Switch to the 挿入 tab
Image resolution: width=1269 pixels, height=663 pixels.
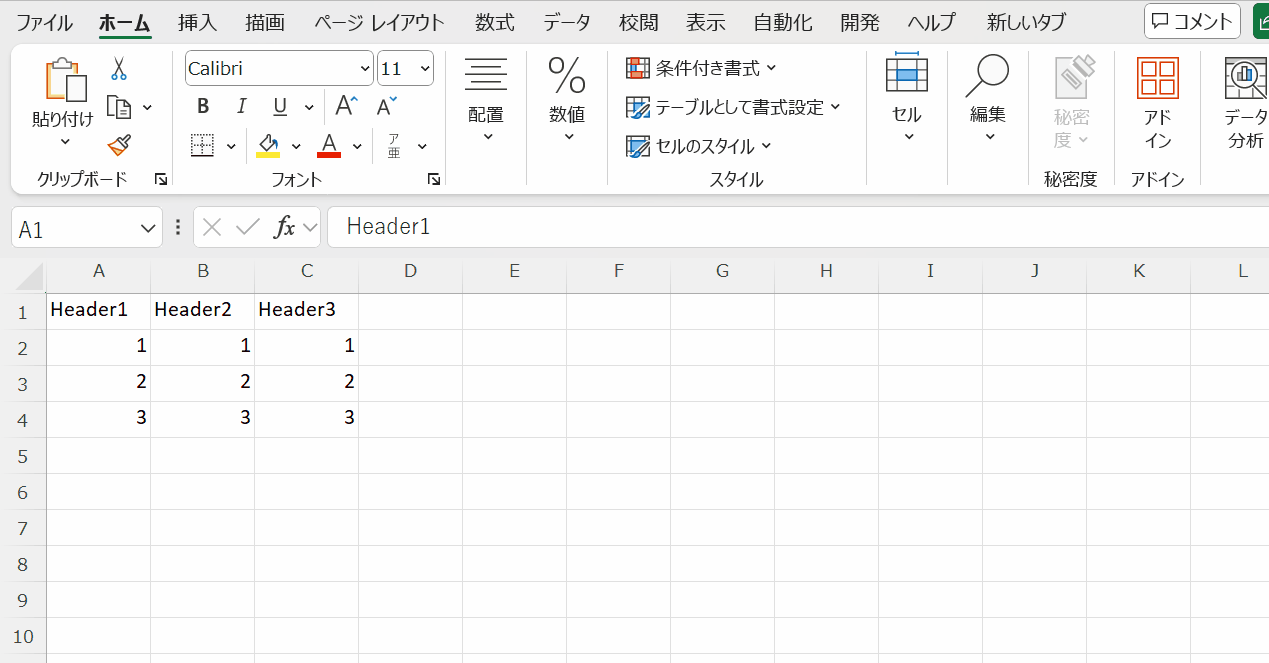pyautogui.click(x=197, y=22)
